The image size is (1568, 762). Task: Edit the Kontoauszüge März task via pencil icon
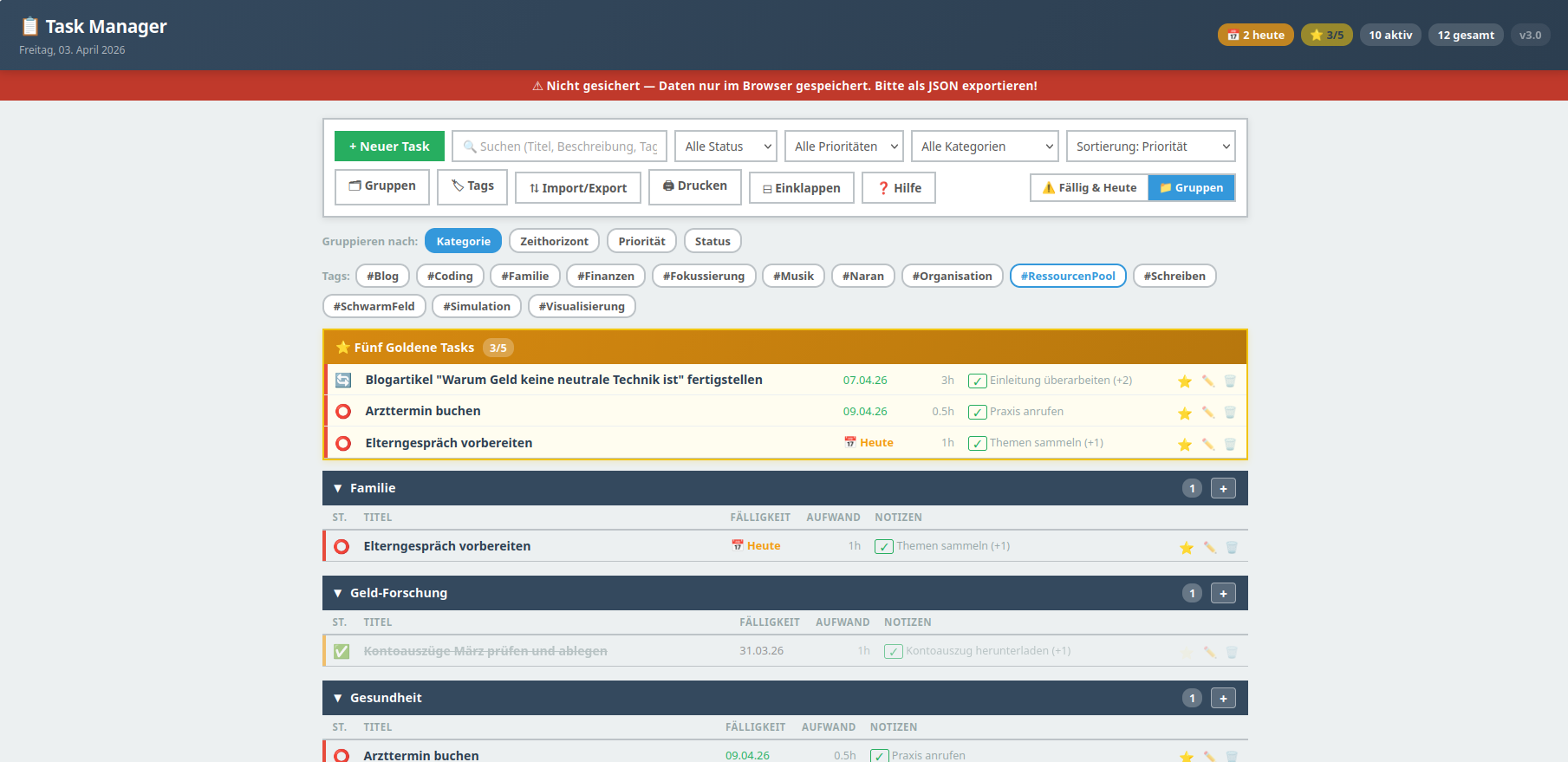(1209, 652)
